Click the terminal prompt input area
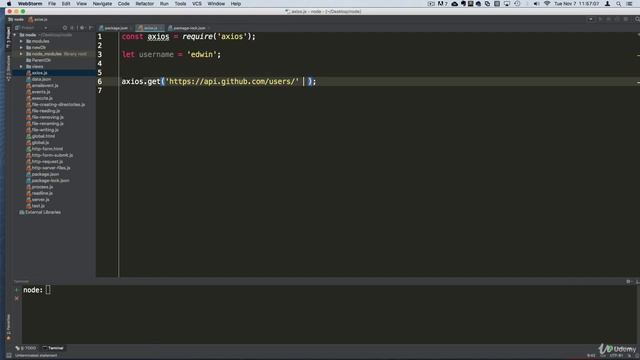640x360 pixels. coord(48,290)
